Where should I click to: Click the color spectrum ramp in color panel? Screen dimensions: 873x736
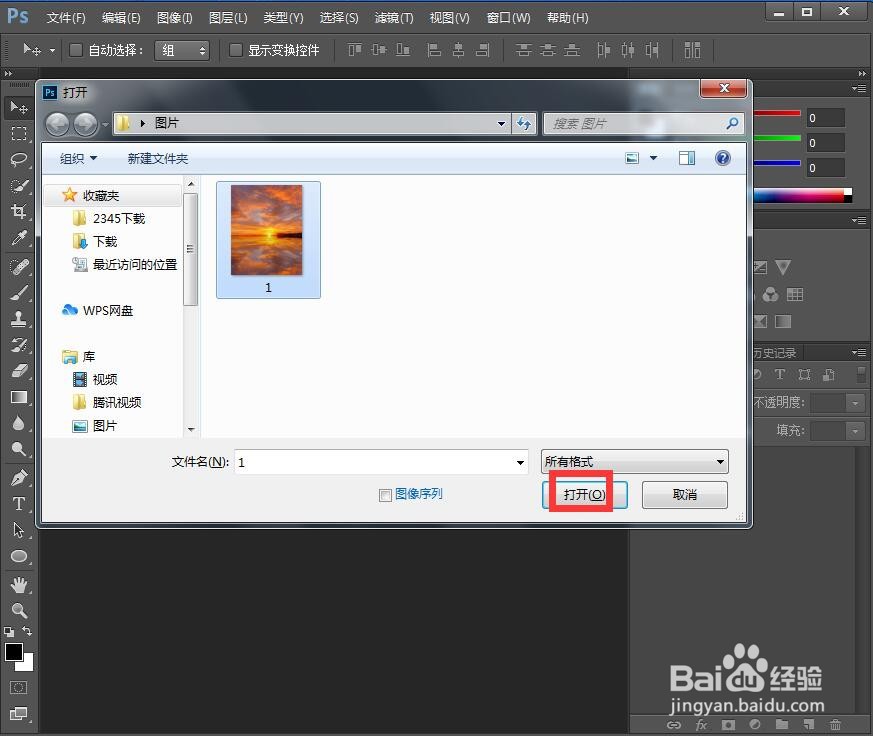(802, 195)
